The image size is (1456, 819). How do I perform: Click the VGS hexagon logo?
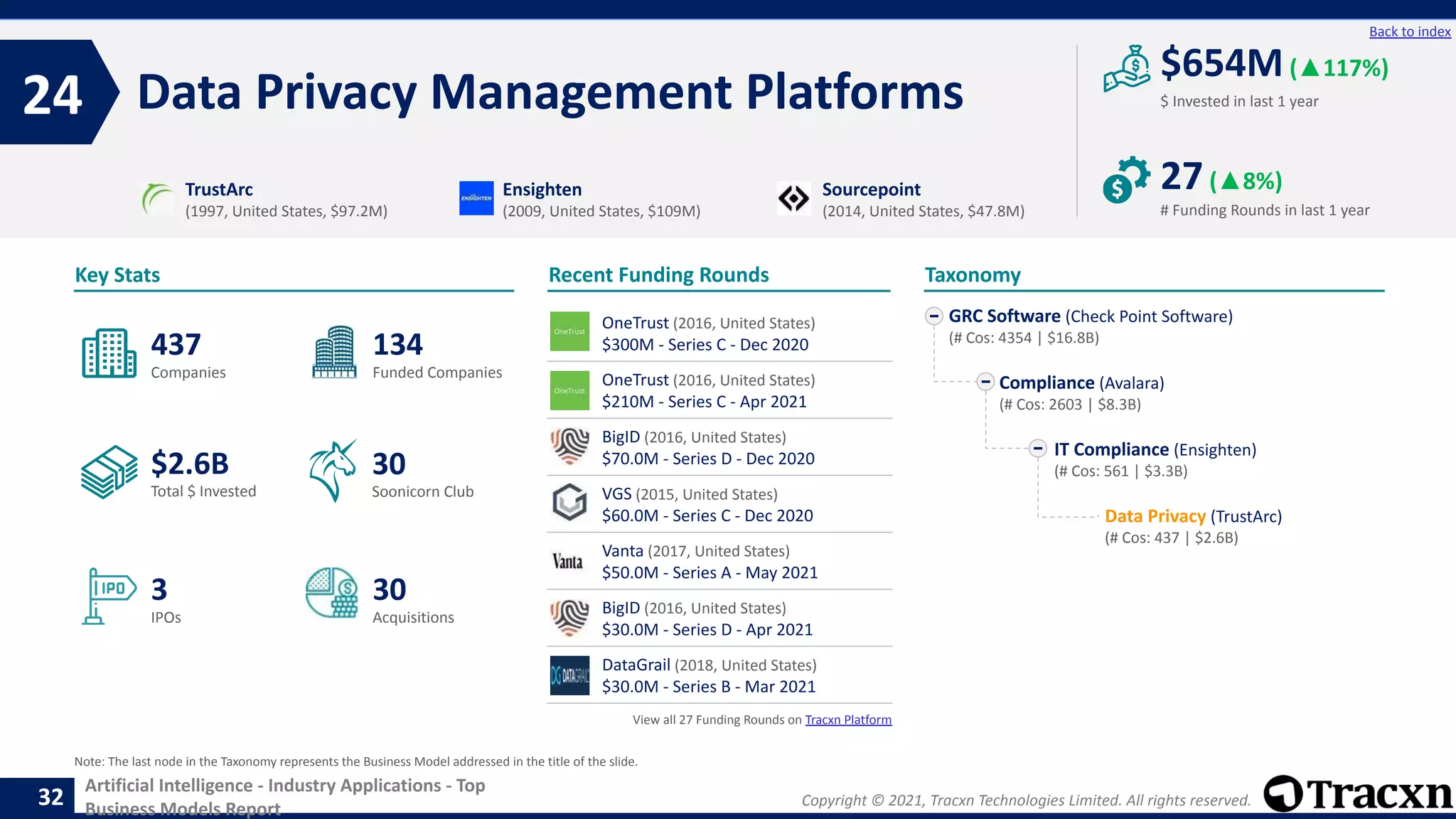[x=569, y=503]
